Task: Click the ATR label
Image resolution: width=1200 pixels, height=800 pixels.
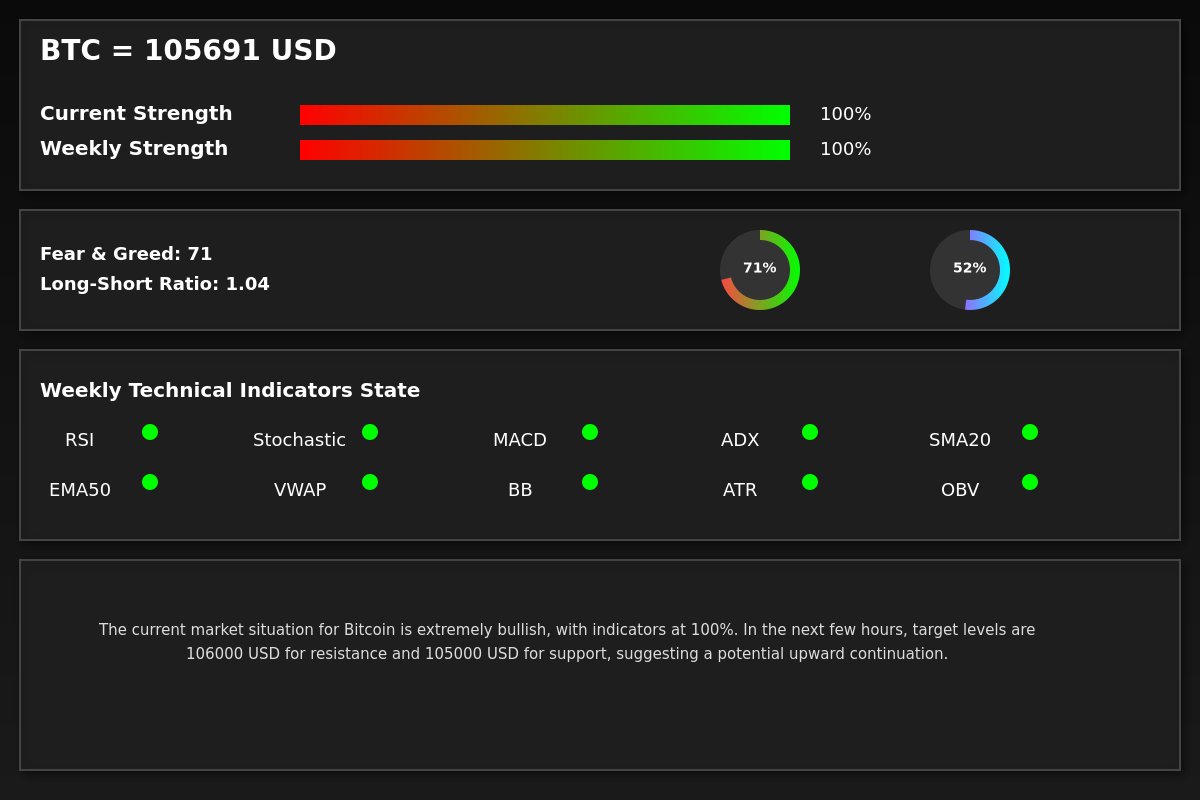Action: 740,490
